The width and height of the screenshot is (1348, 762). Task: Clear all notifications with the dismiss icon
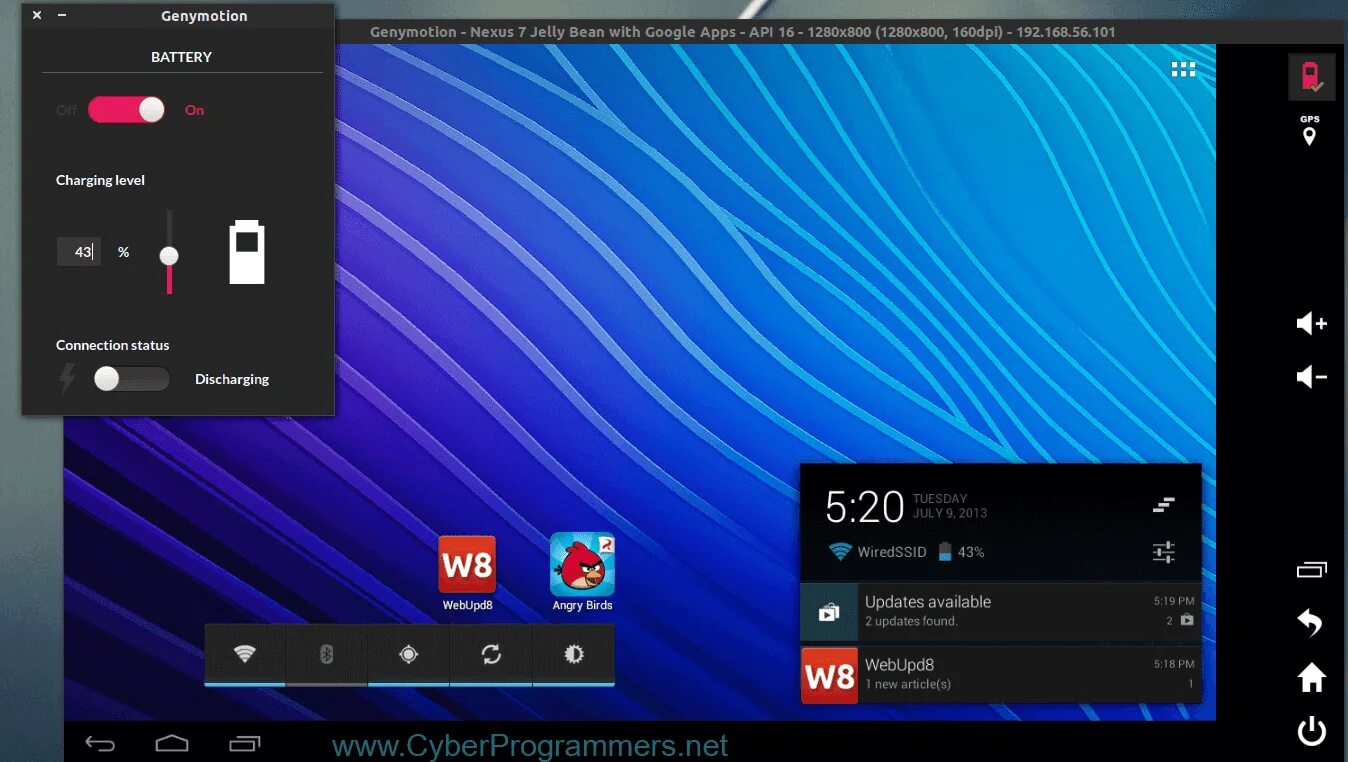click(1163, 505)
